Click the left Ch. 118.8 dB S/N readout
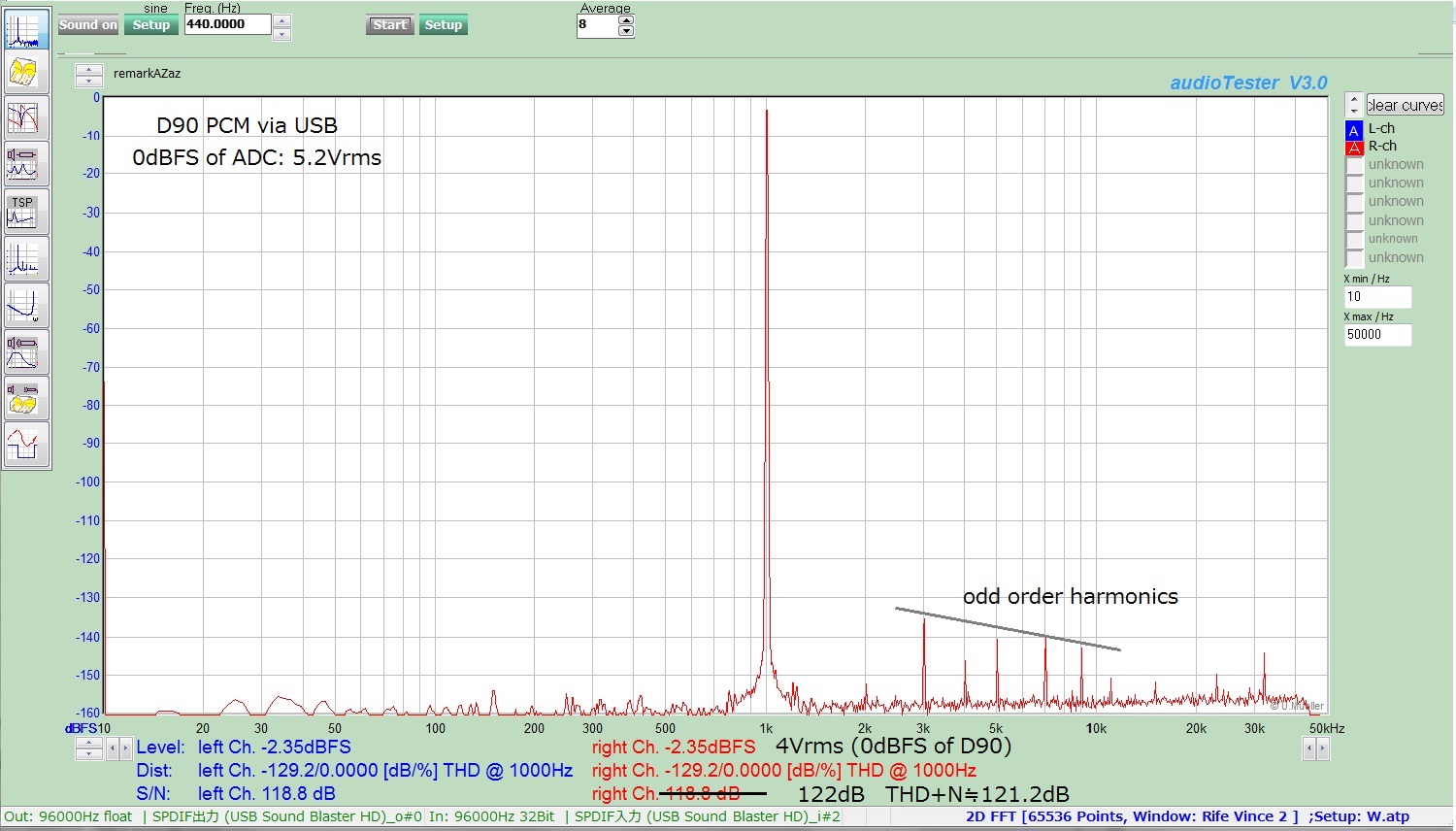 tap(267, 794)
